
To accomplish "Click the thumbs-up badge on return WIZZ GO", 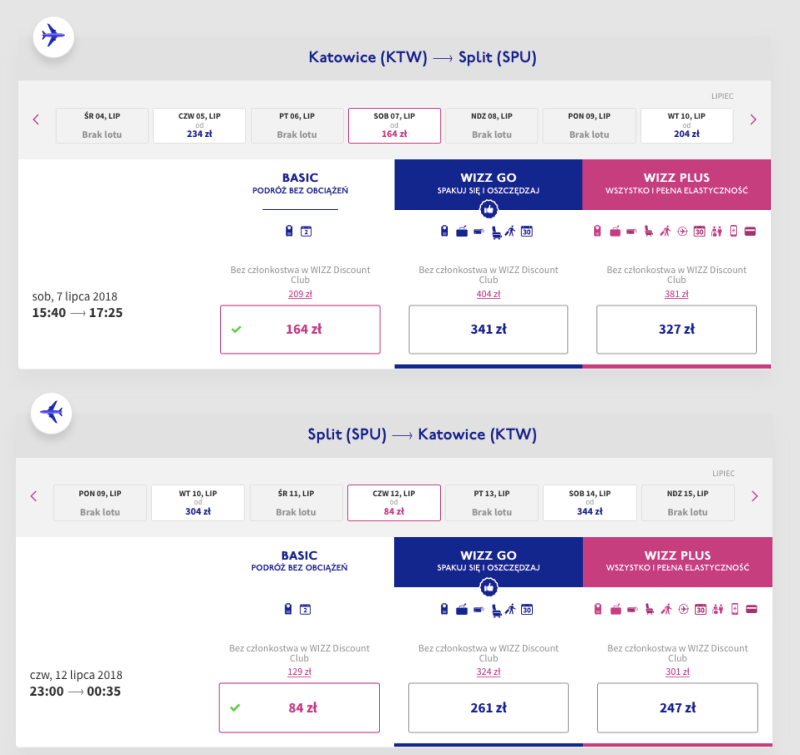I will [x=489, y=587].
